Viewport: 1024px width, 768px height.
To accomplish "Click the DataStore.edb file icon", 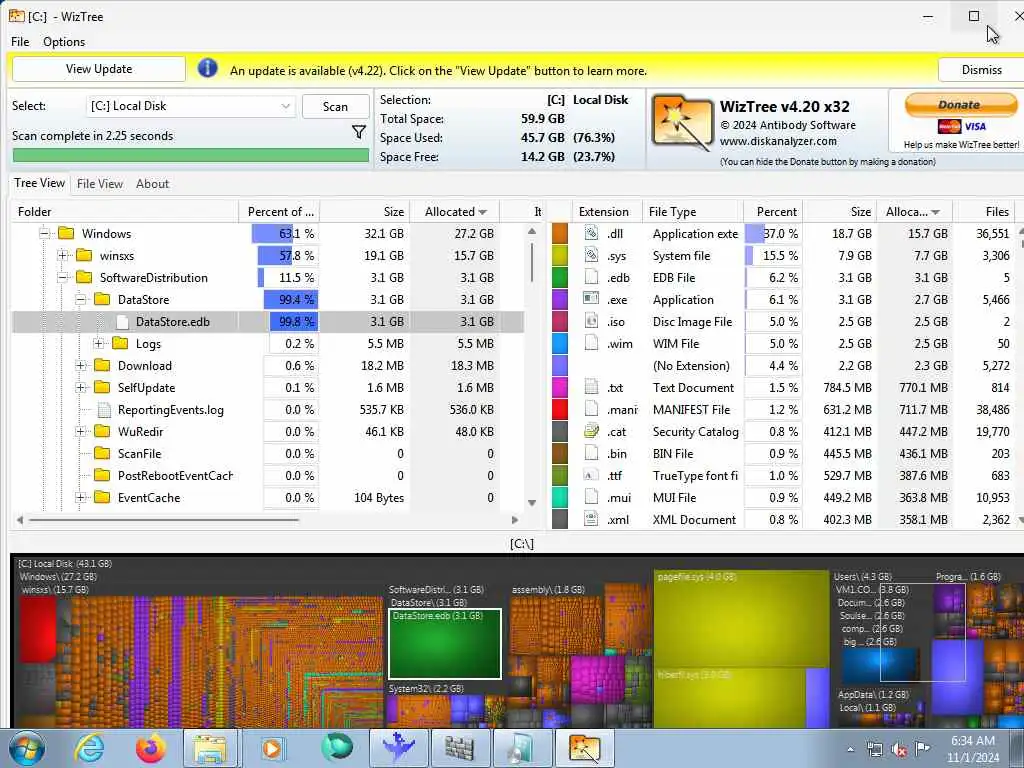I will [x=122, y=321].
